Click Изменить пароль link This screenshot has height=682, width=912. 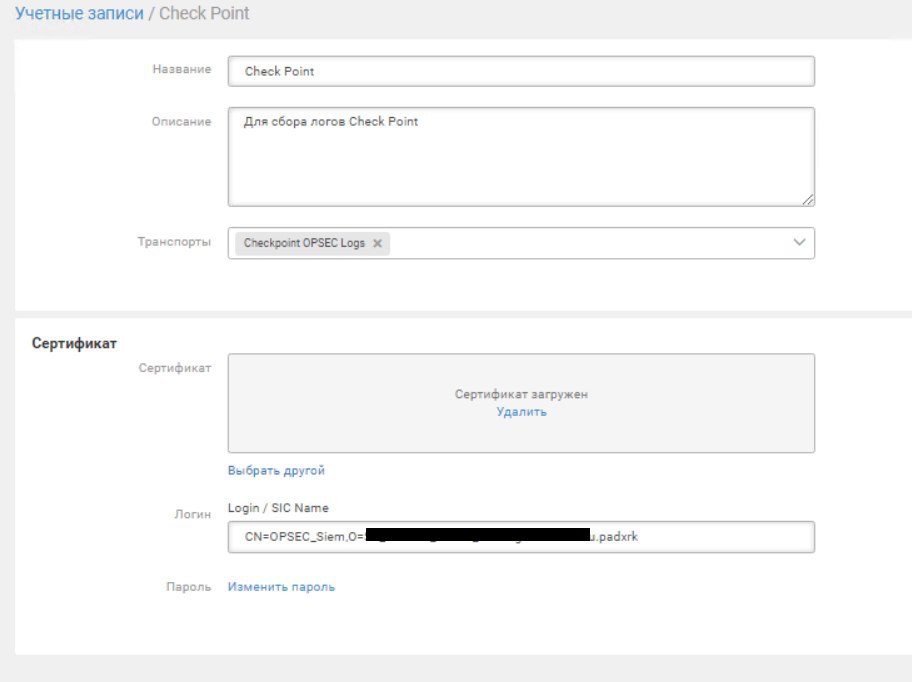click(282, 587)
